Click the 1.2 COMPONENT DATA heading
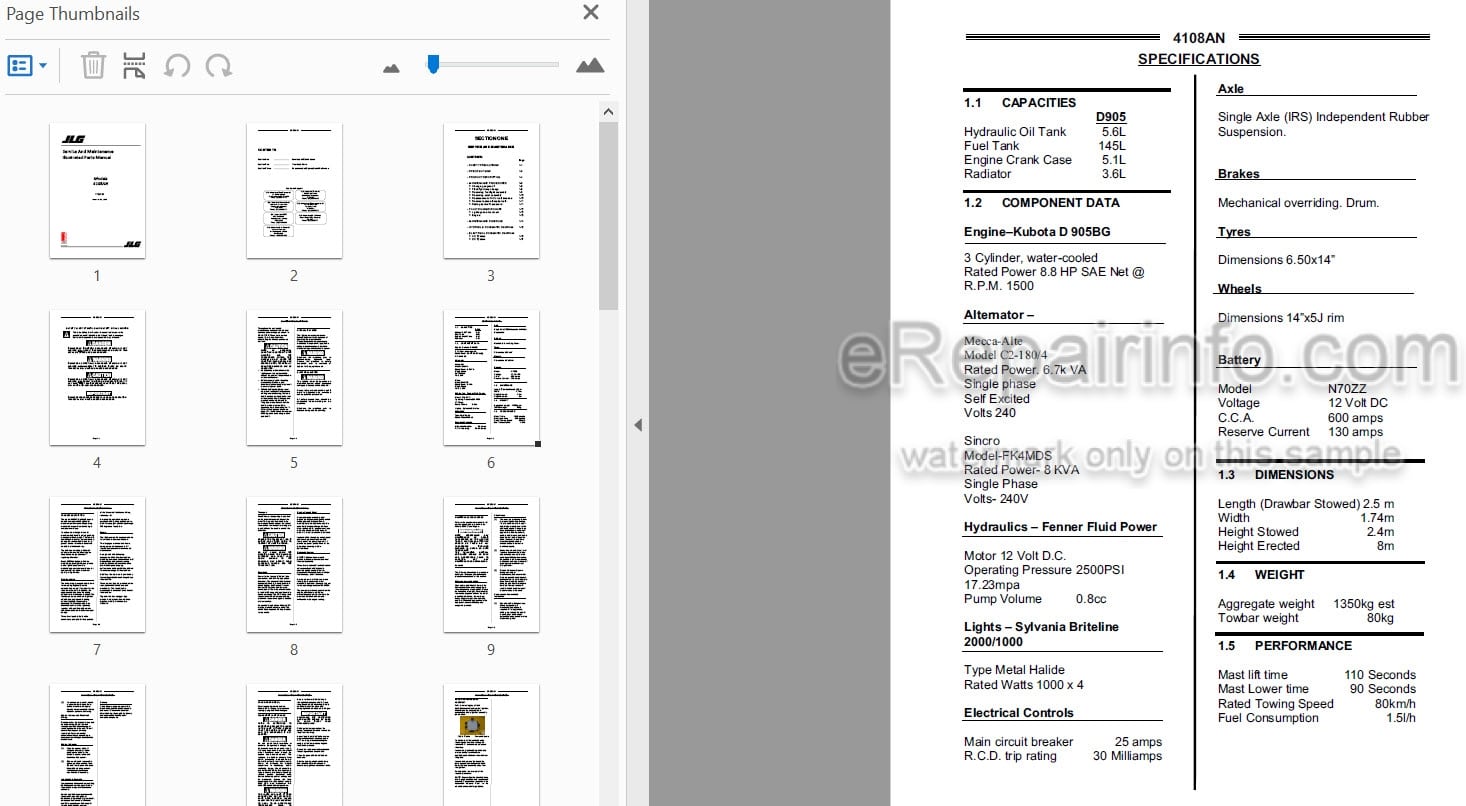Image resolution: width=1466 pixels, height=806 pixels. pyautogui.click(x=1042, y=203)
